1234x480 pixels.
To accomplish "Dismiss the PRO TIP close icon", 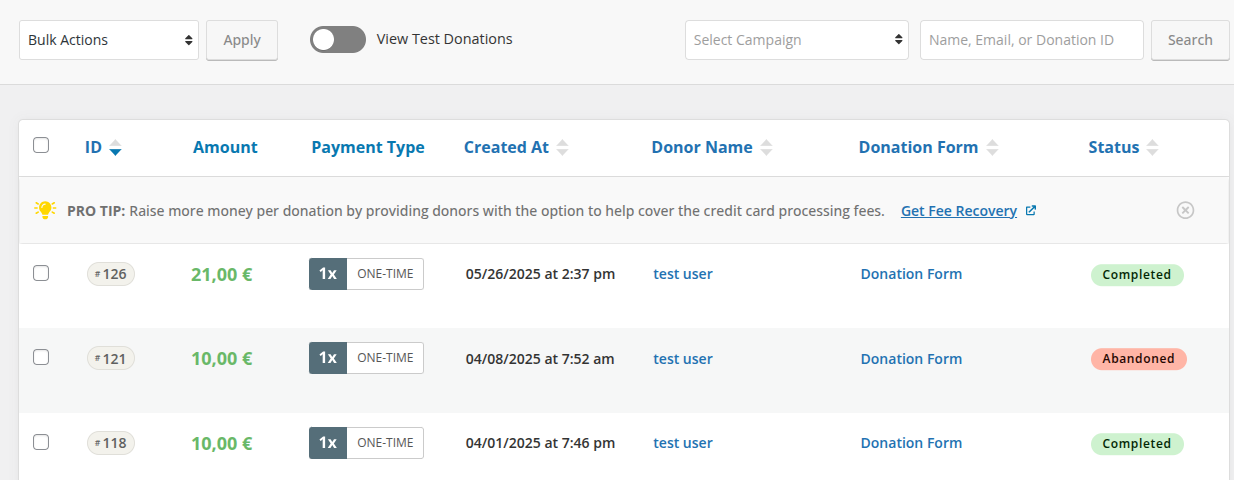I will pyautogui.click(x=1185, y=210).
